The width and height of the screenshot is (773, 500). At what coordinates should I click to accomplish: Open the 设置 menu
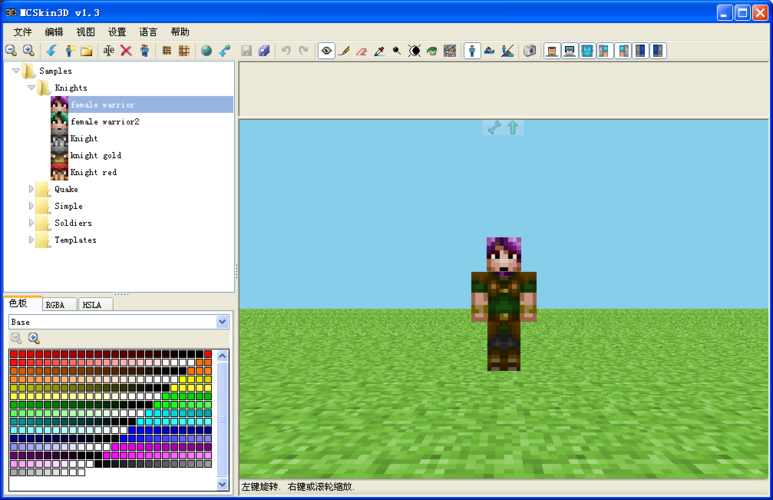coord(117,32)
